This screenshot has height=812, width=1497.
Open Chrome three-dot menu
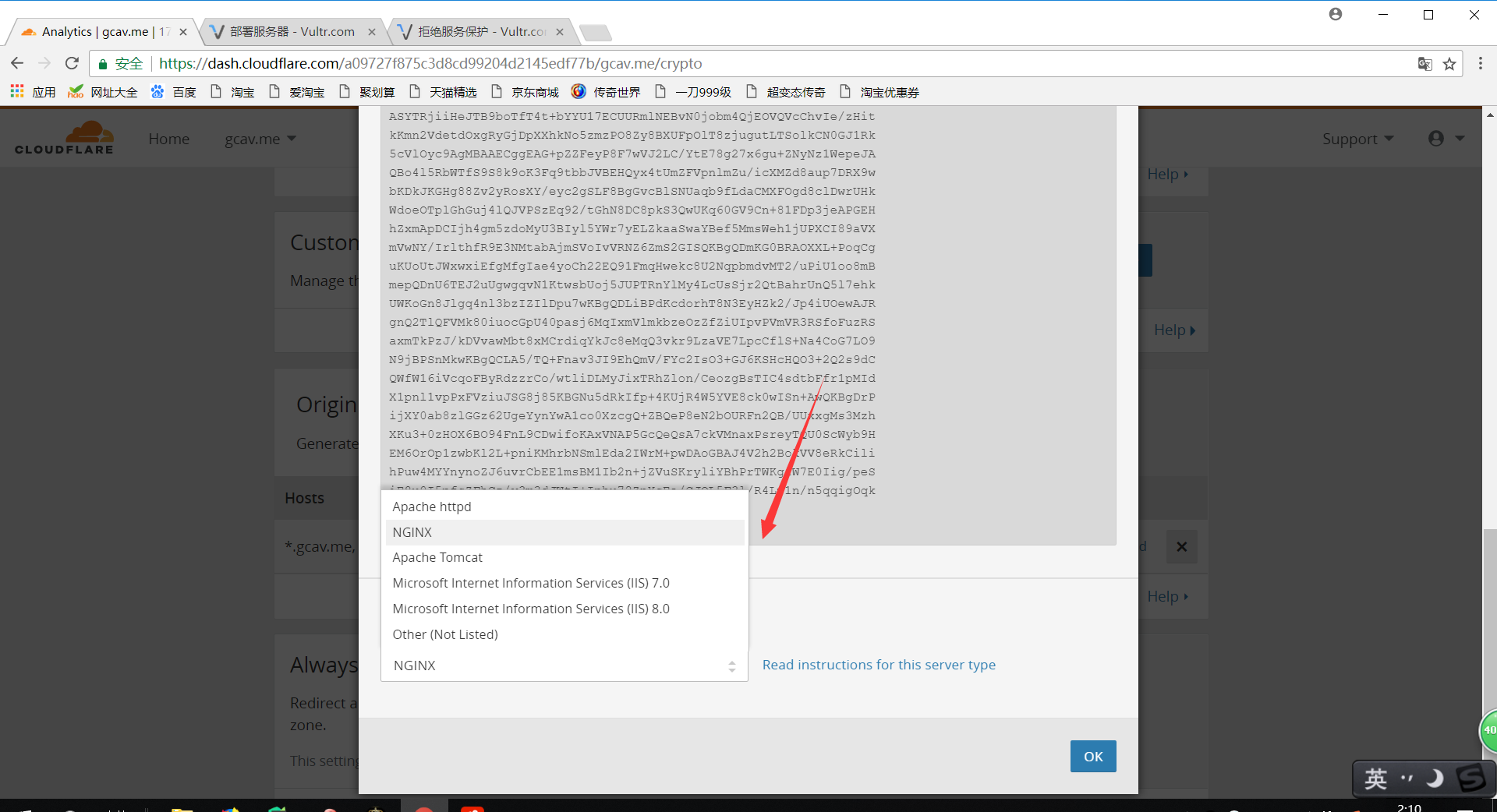click(1481, 64)
